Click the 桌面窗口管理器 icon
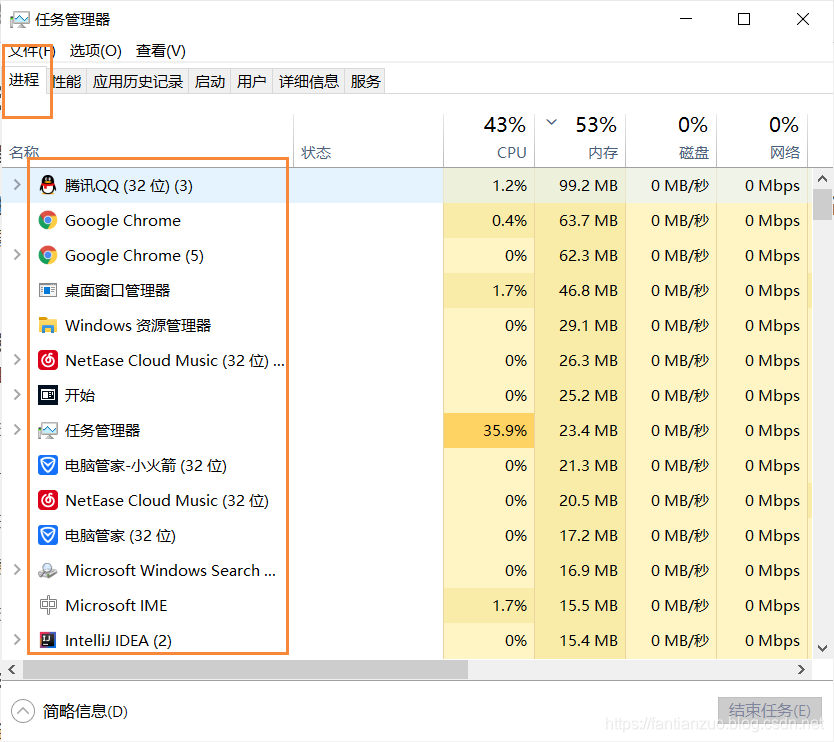 click(48, 290)
